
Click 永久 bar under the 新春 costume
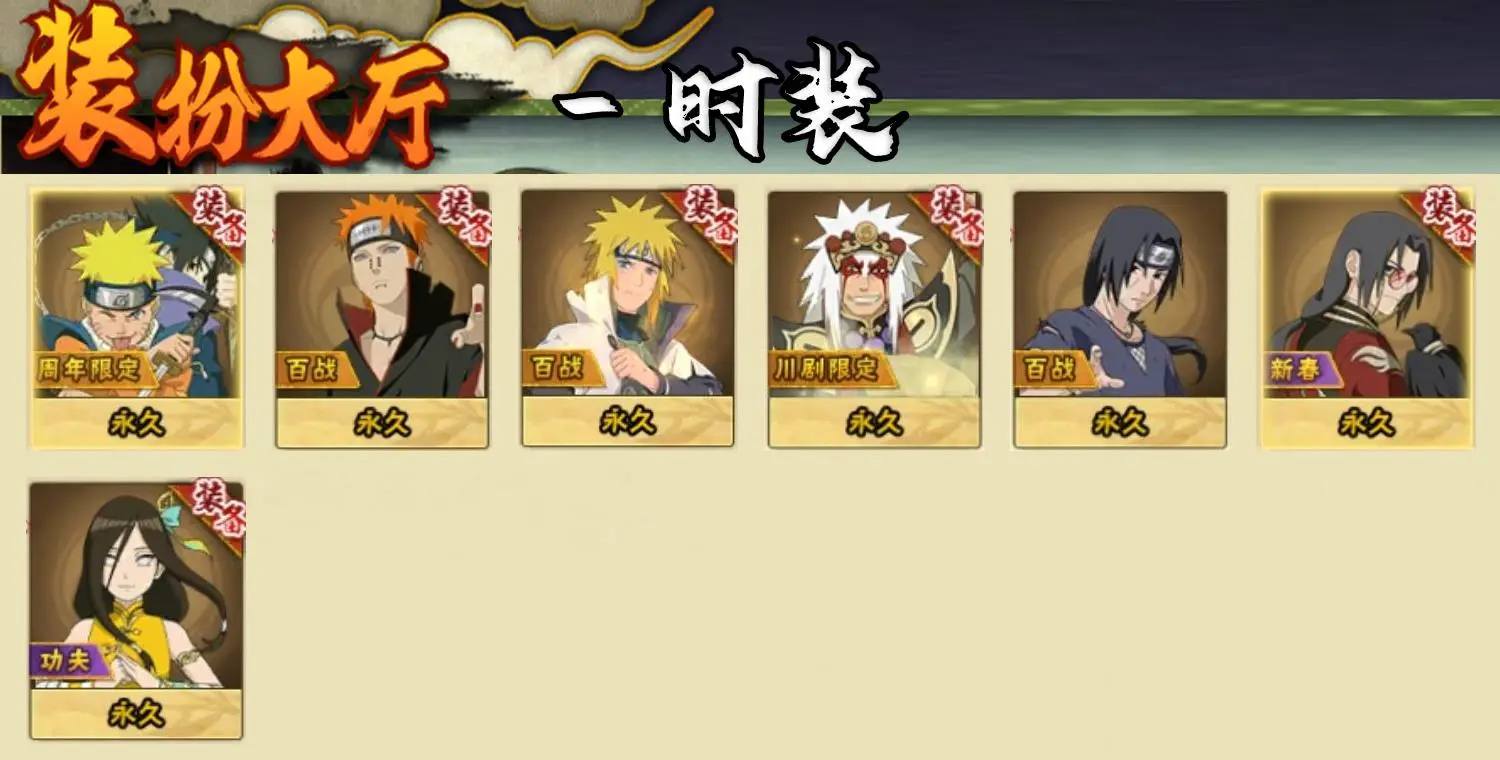pos(1366,423)
